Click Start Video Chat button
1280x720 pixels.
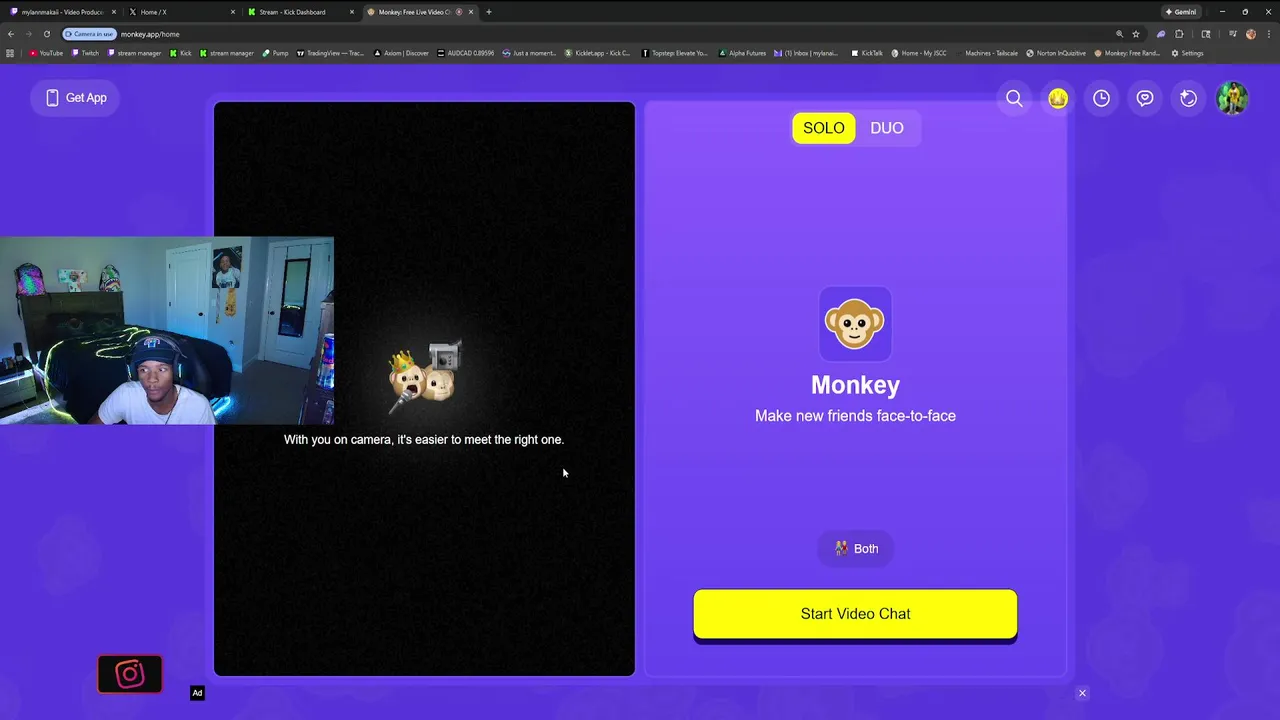pos(855,614)
